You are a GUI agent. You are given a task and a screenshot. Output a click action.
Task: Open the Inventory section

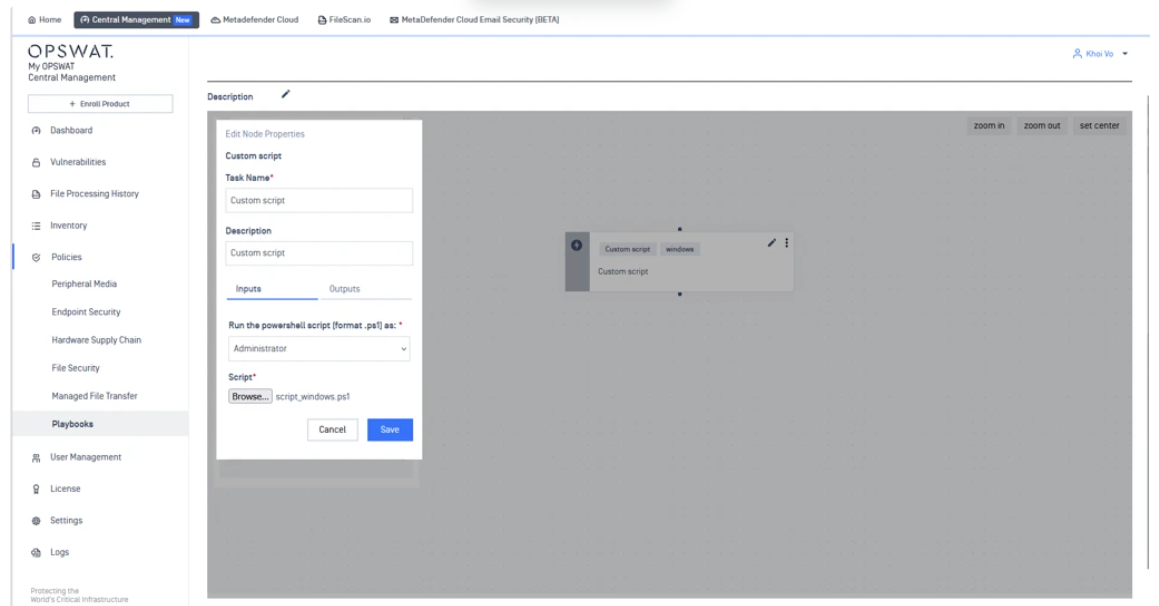tap(70, 225)
